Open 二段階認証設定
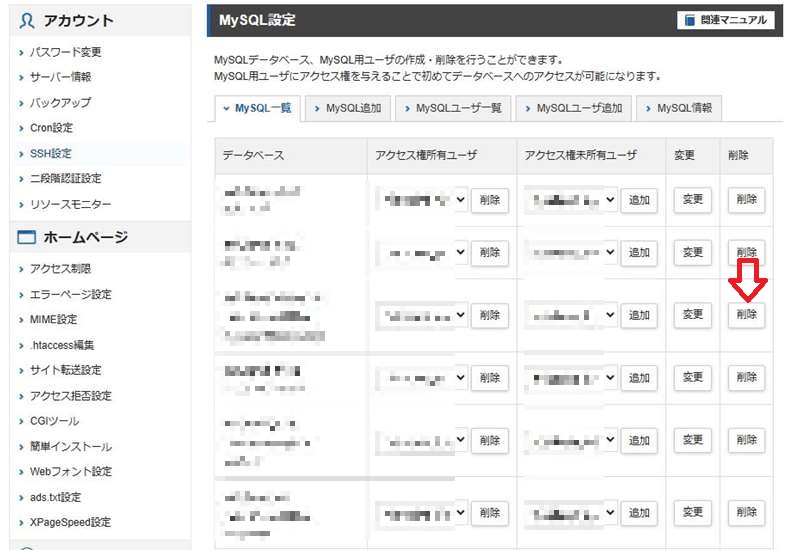800x550 pixels. coord(65,179)
